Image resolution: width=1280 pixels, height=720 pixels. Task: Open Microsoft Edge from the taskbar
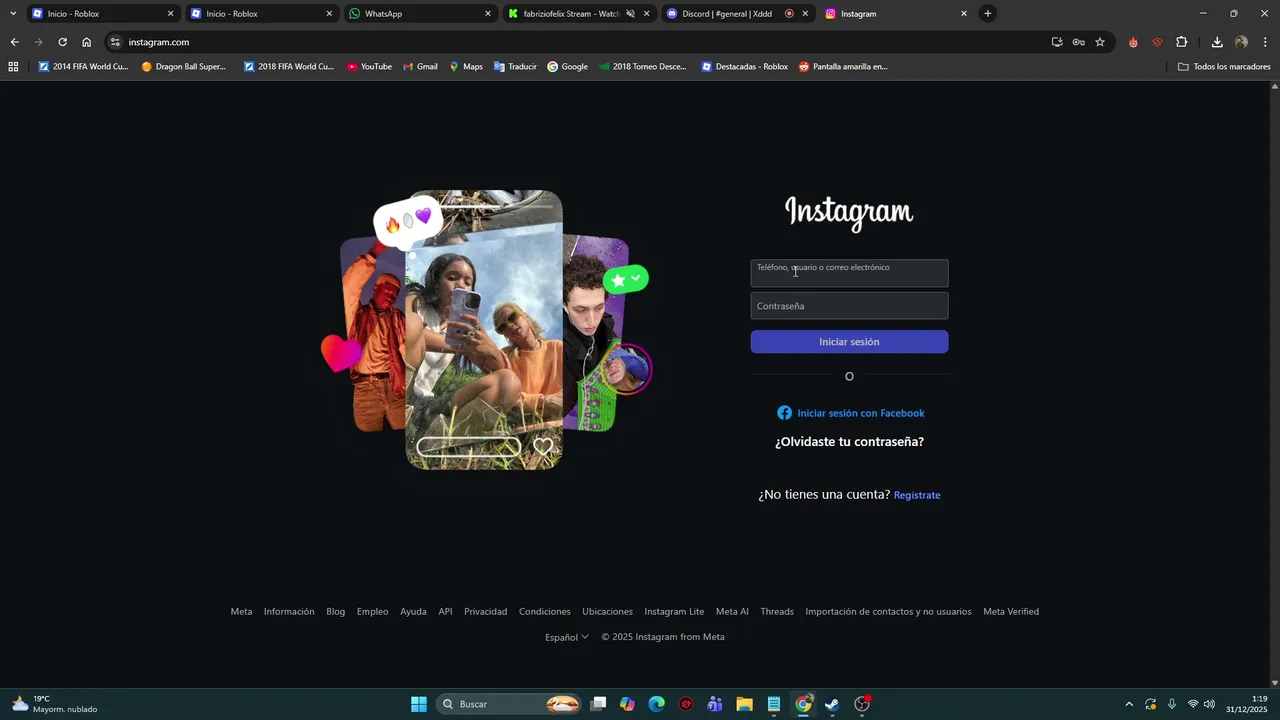[656, 704]
